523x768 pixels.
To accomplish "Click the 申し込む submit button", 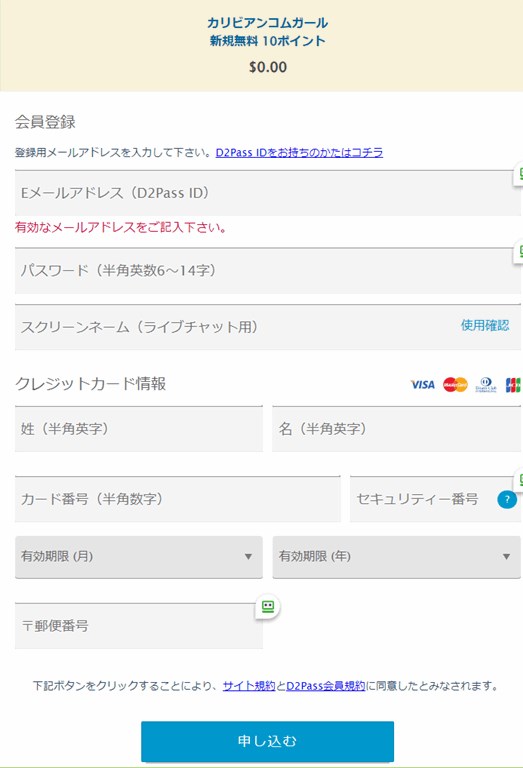I will [x=267, y=741].
